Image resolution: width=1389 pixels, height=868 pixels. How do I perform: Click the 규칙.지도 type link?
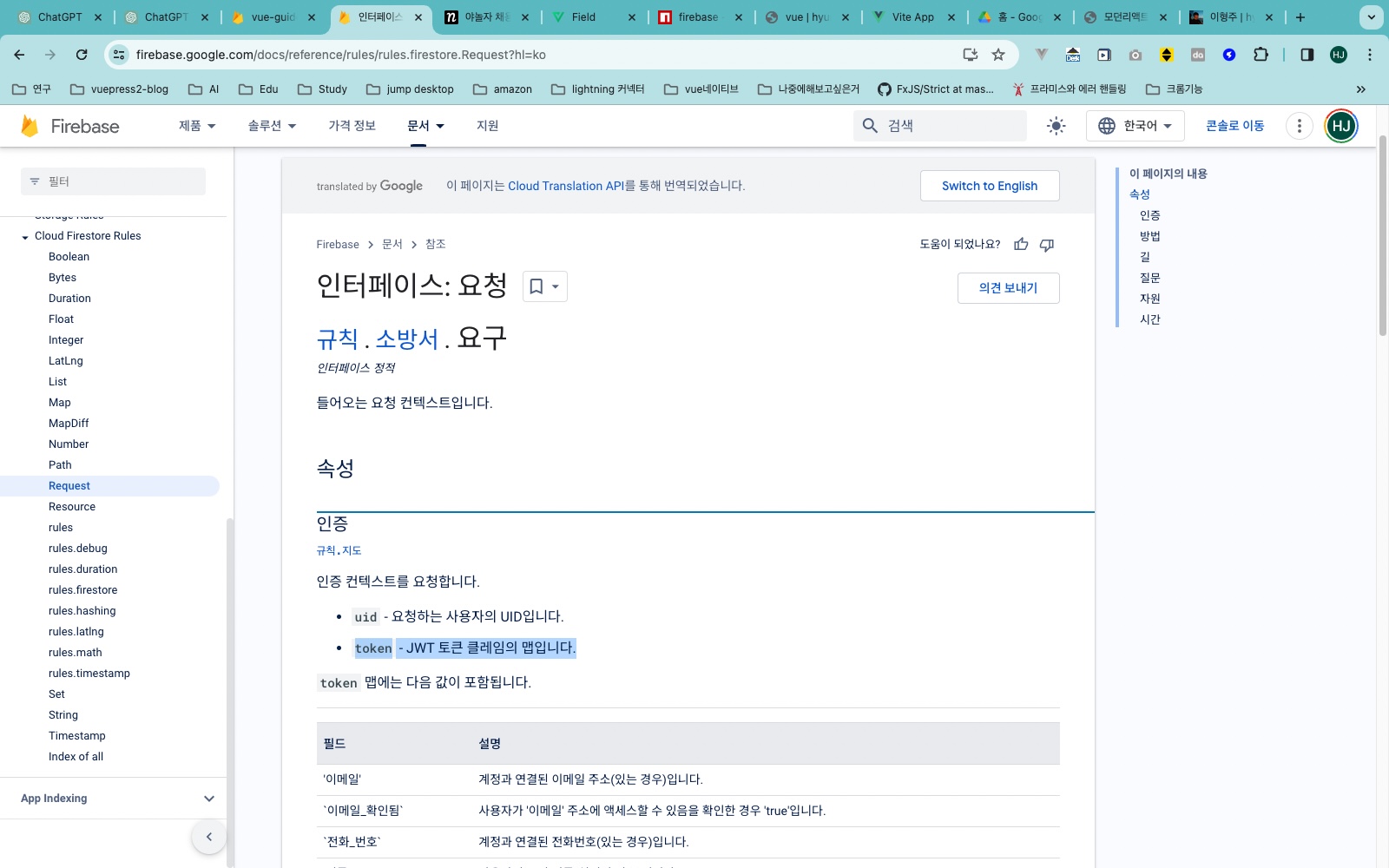(x=339, y=550)
